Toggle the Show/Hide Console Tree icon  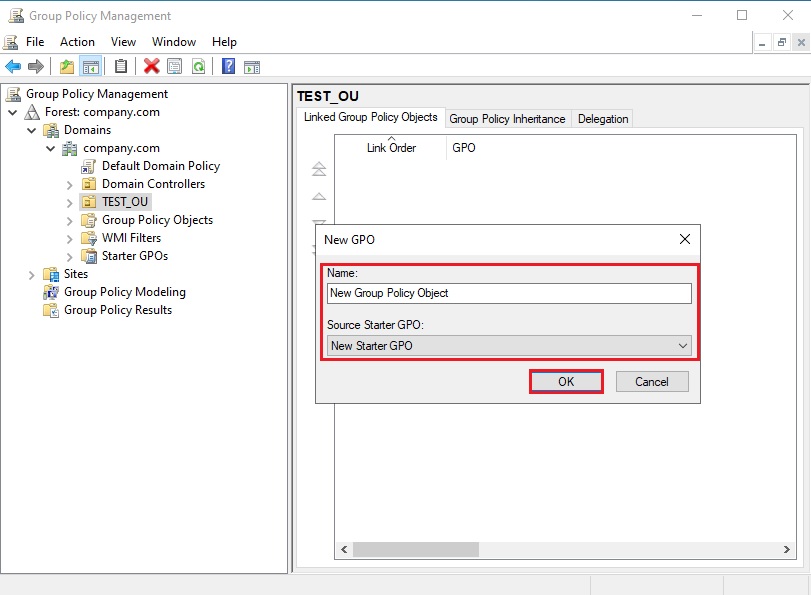coord(91,66)
